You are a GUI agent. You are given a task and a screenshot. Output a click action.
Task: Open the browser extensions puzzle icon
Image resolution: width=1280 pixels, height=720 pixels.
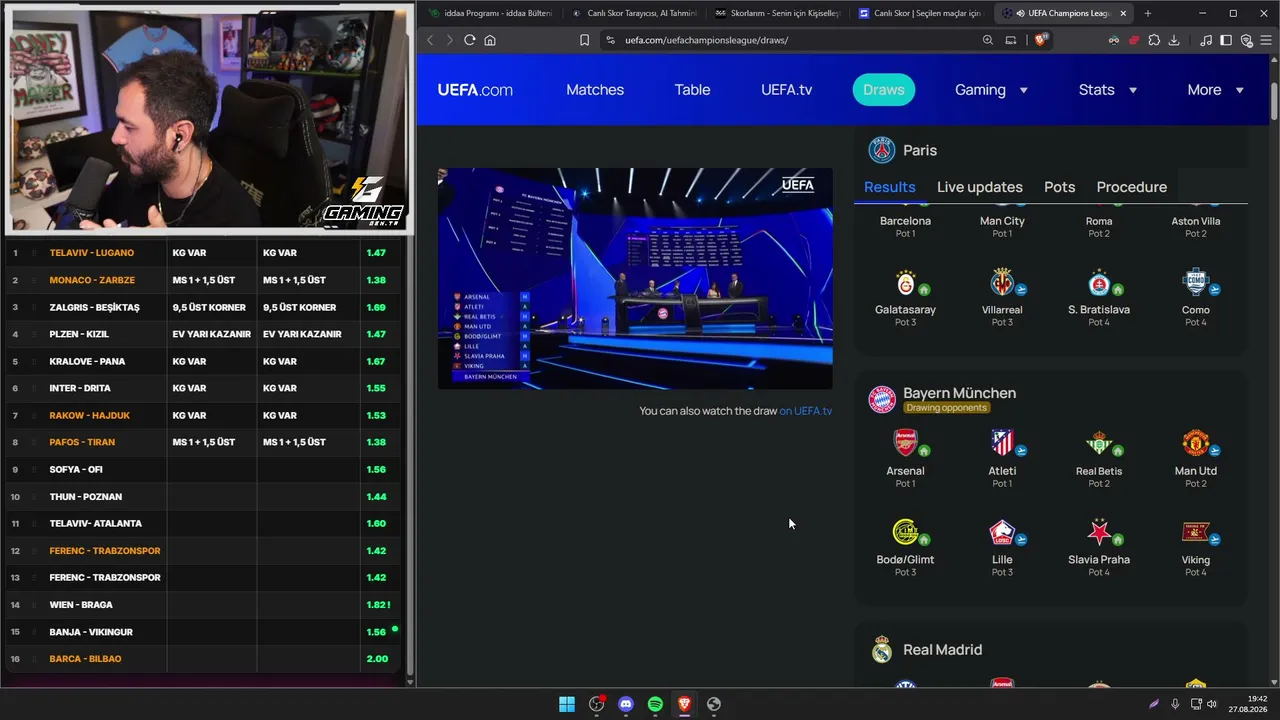pyautogui.click(x=1154, y=40)
